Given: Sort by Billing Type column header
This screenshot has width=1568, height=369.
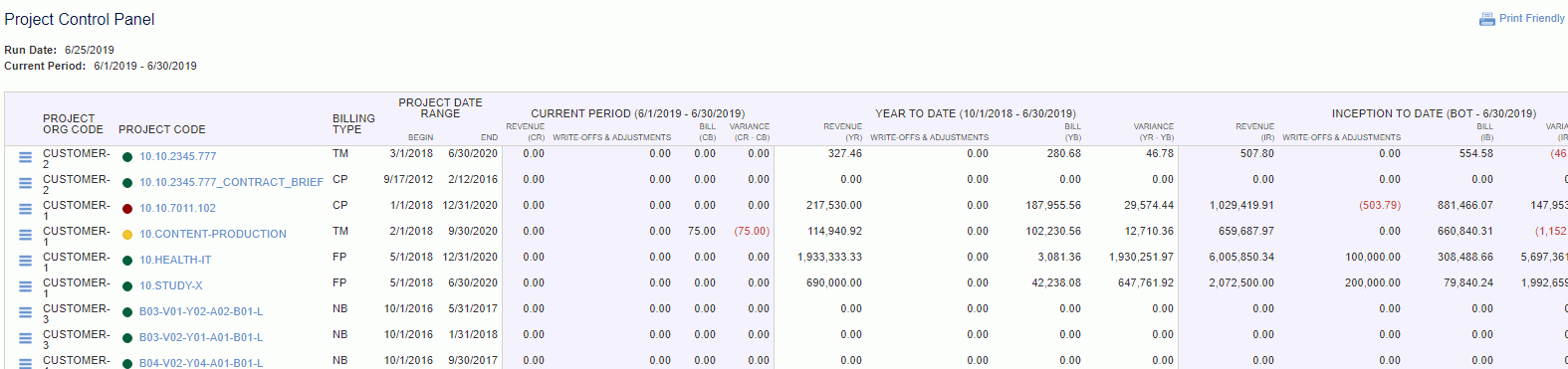Looking at the screenshot, I should [x=353, y=123].
